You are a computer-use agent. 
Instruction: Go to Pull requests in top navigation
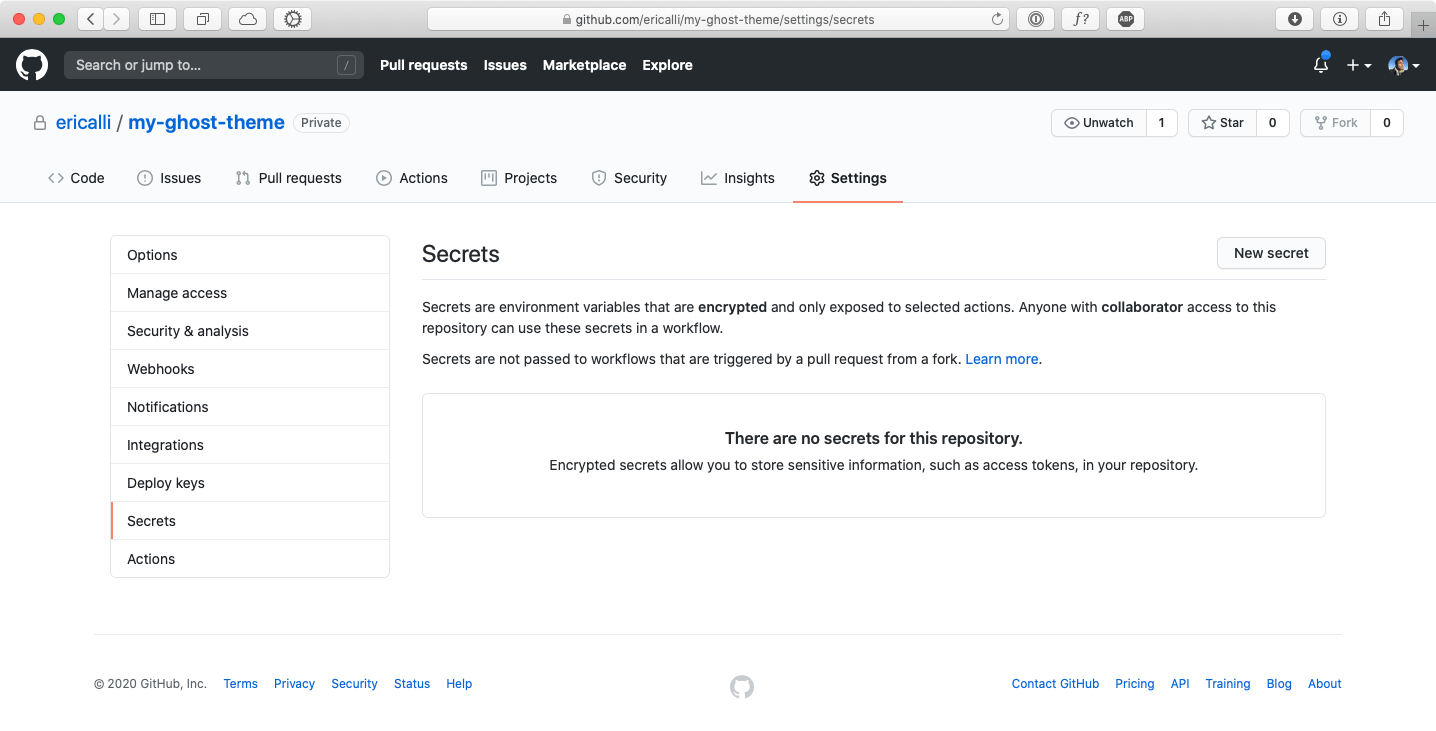tap(424, 65)
